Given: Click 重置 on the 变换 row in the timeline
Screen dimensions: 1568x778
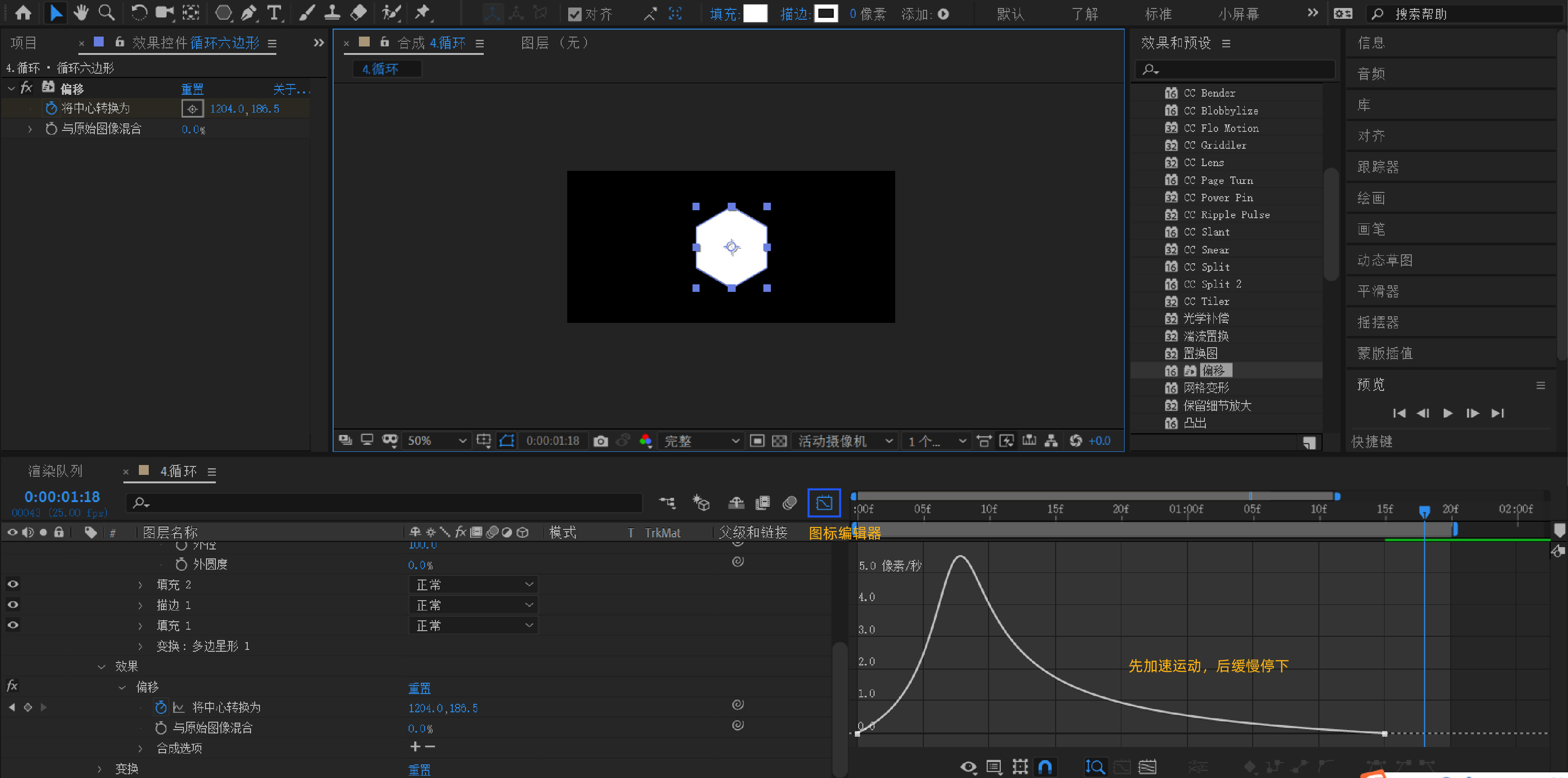Looking at the screenshot, I should (419, 770).
